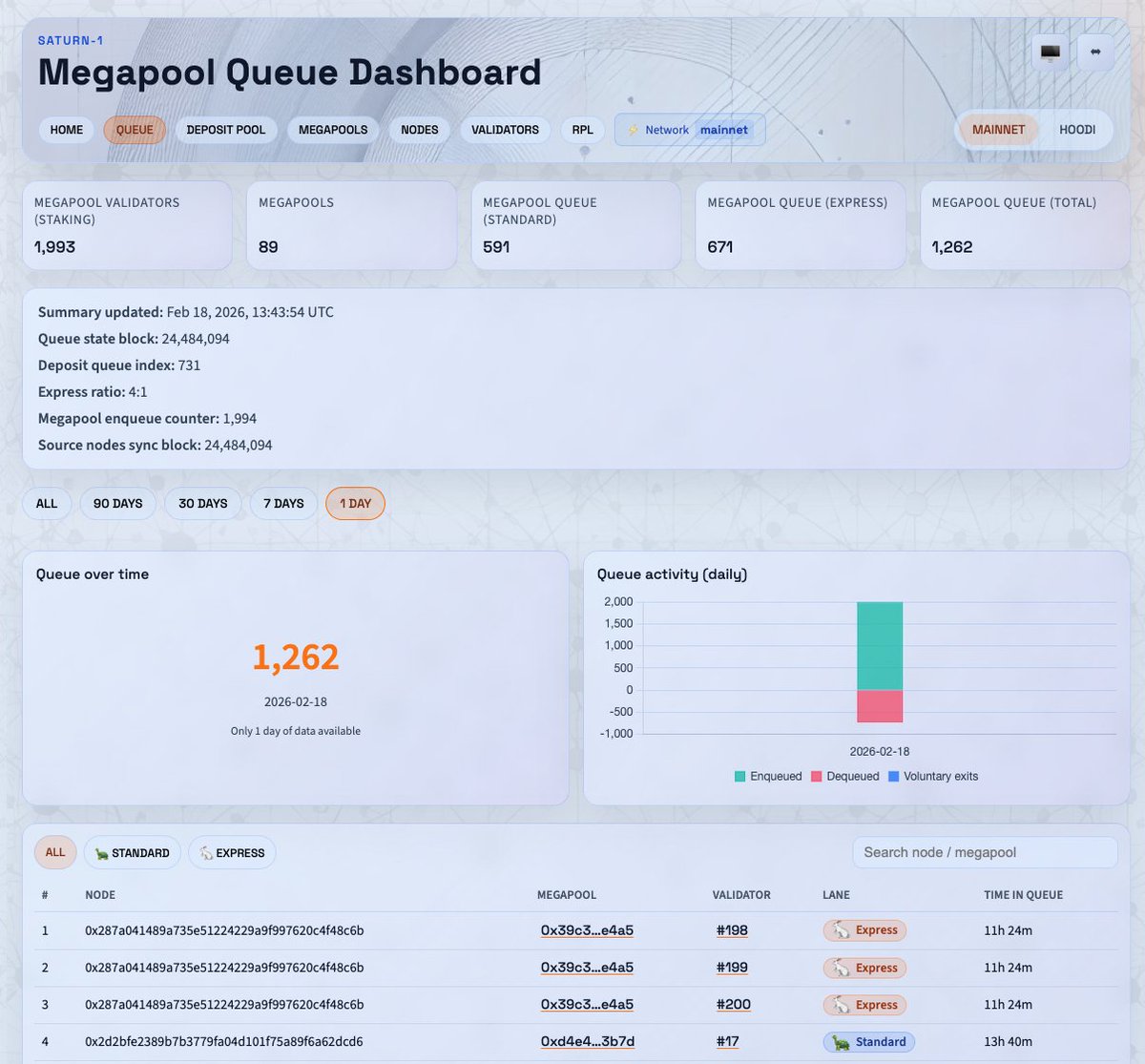Click Megapool enqueue counter: 1,994 line
The image size is (1145, 1064).
point(147,419)
